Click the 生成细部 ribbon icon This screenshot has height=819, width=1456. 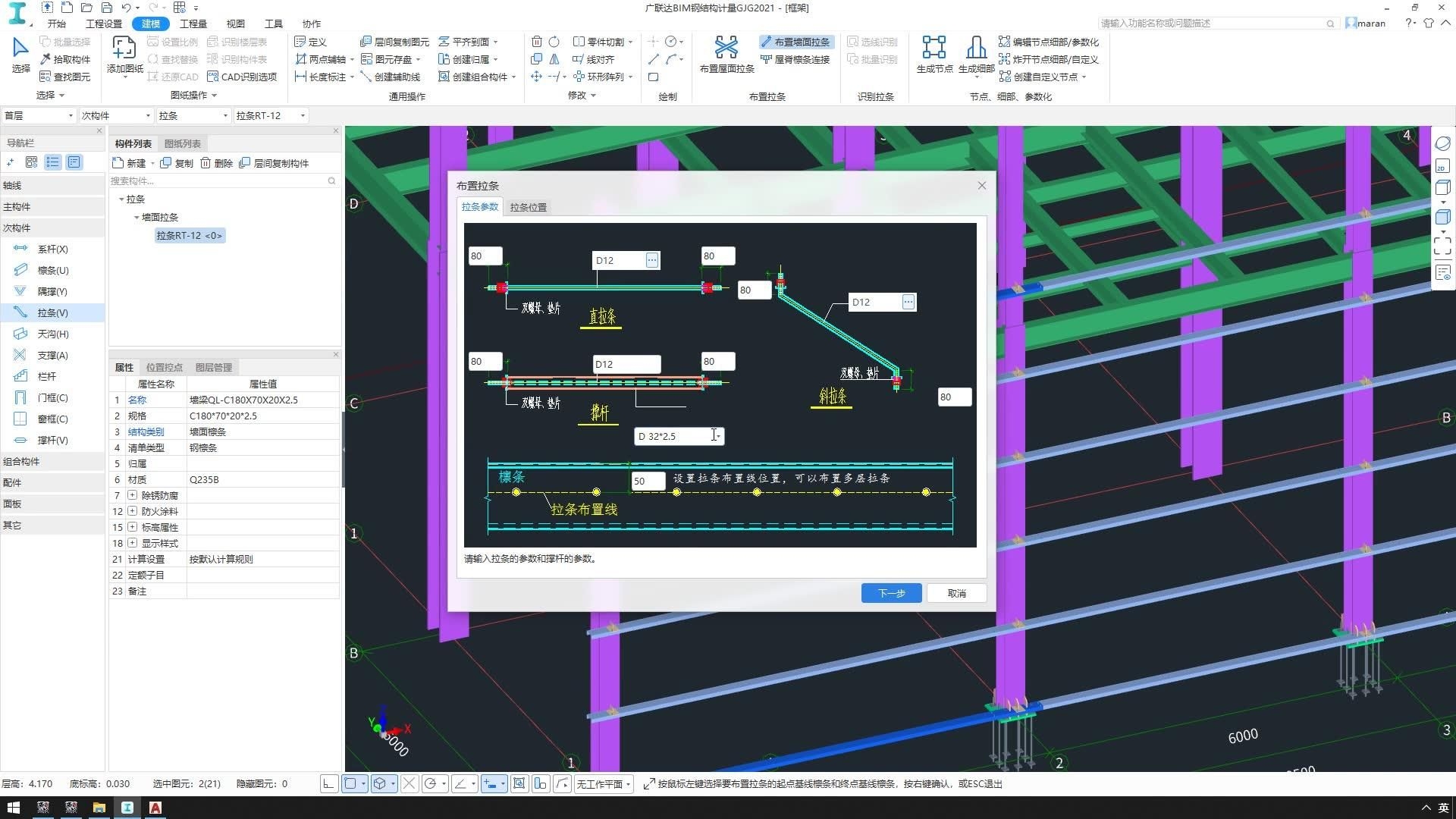pos(976,48)
